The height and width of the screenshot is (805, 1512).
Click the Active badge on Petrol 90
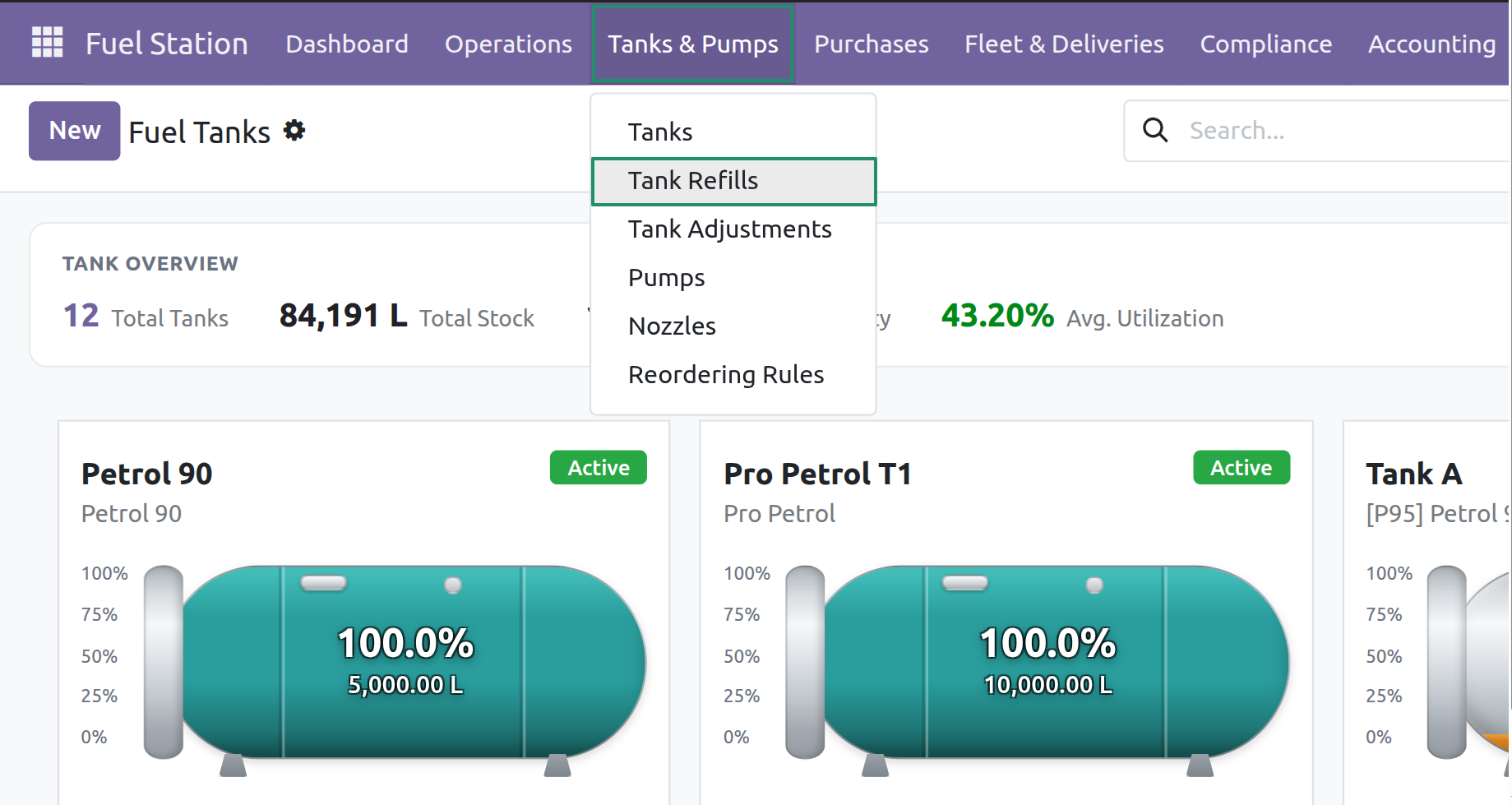(x=599, y=468)
